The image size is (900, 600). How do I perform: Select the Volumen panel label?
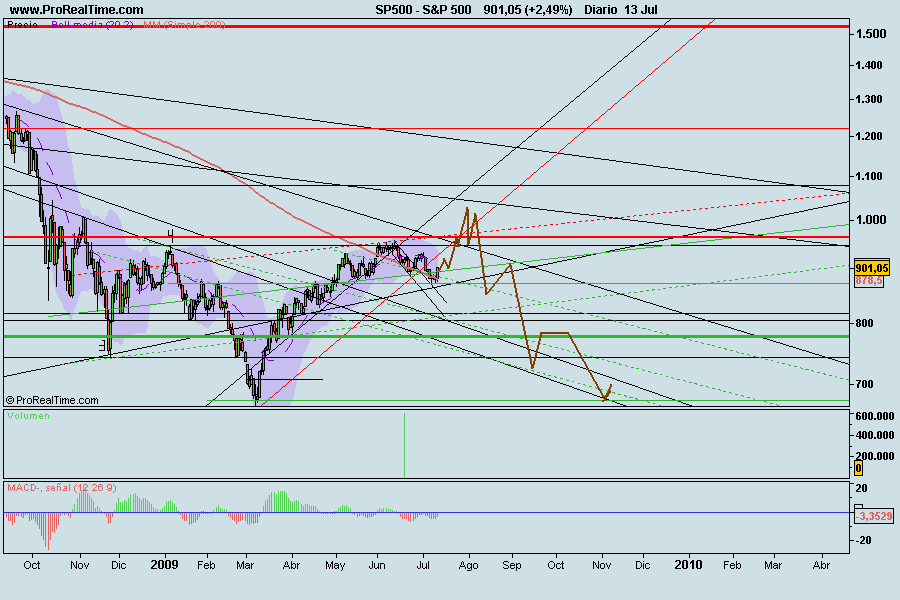tap(28, 416)
